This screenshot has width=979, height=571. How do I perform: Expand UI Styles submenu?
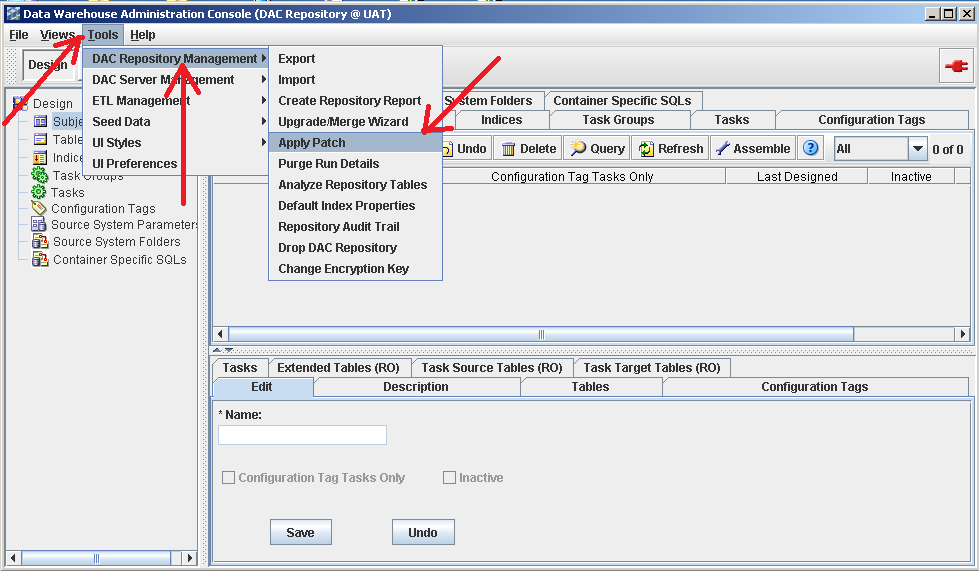[x=175, y=143]
